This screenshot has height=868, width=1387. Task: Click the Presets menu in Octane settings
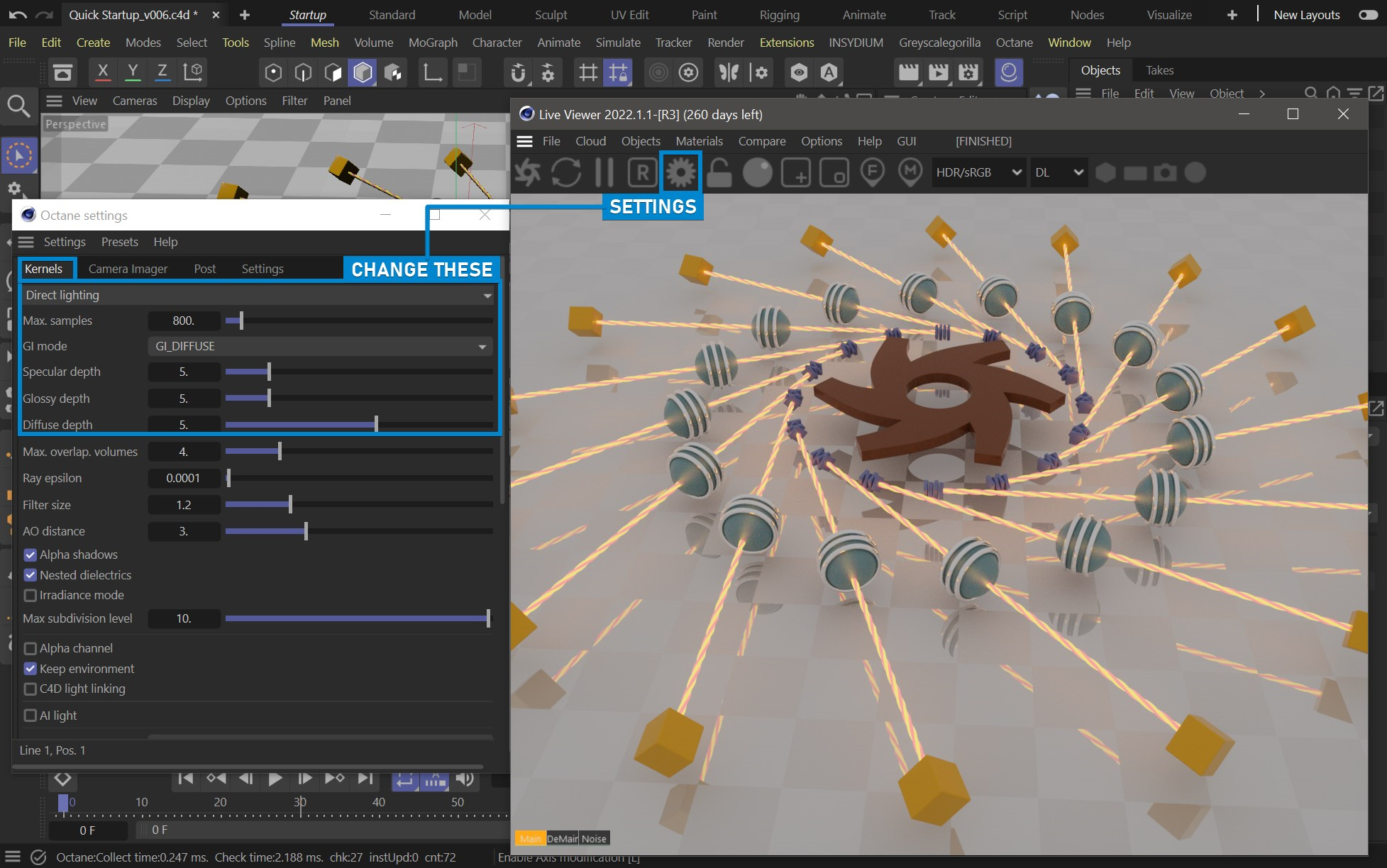point(119,242)
